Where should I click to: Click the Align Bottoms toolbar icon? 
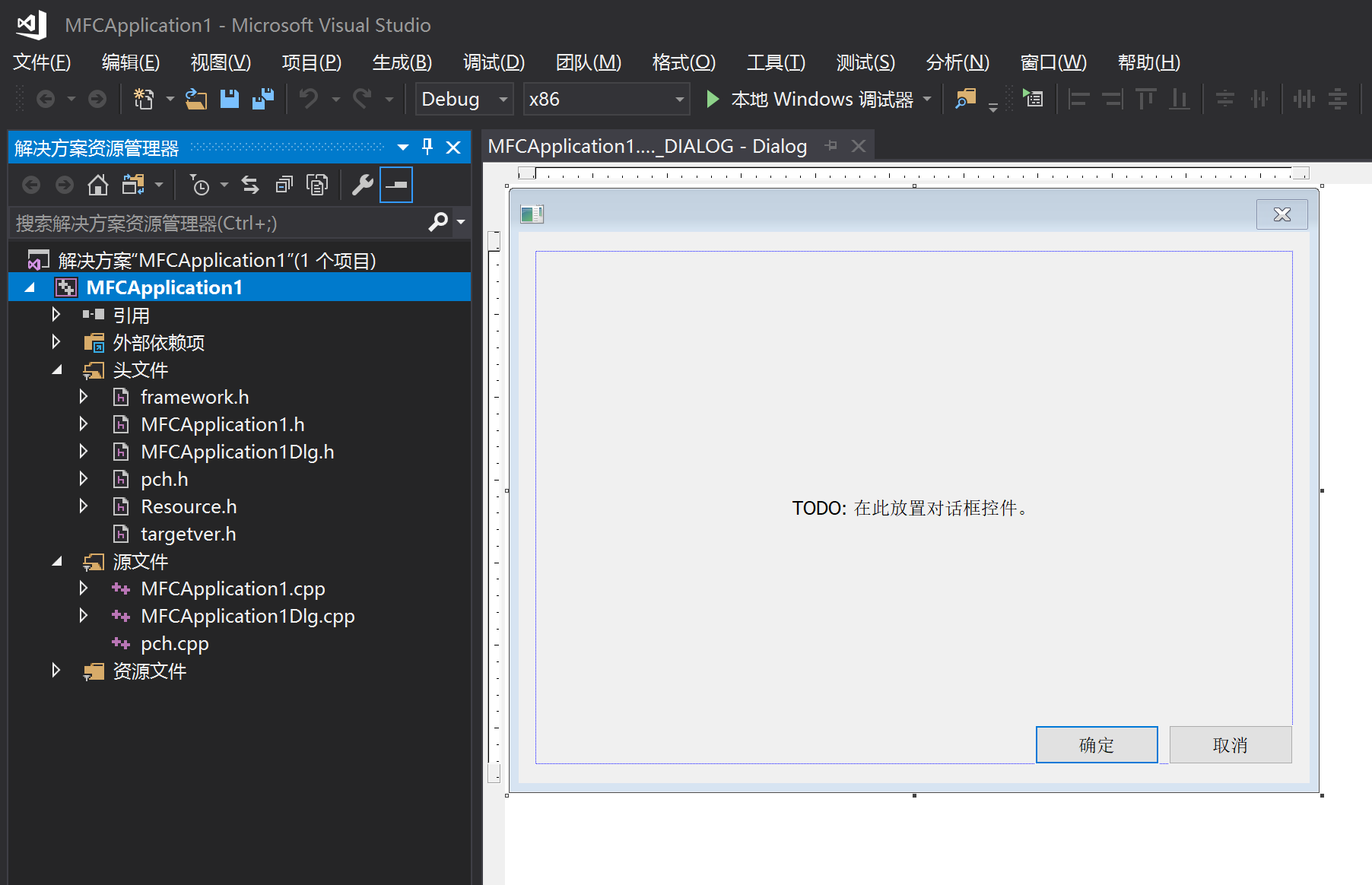[1180, 99]
